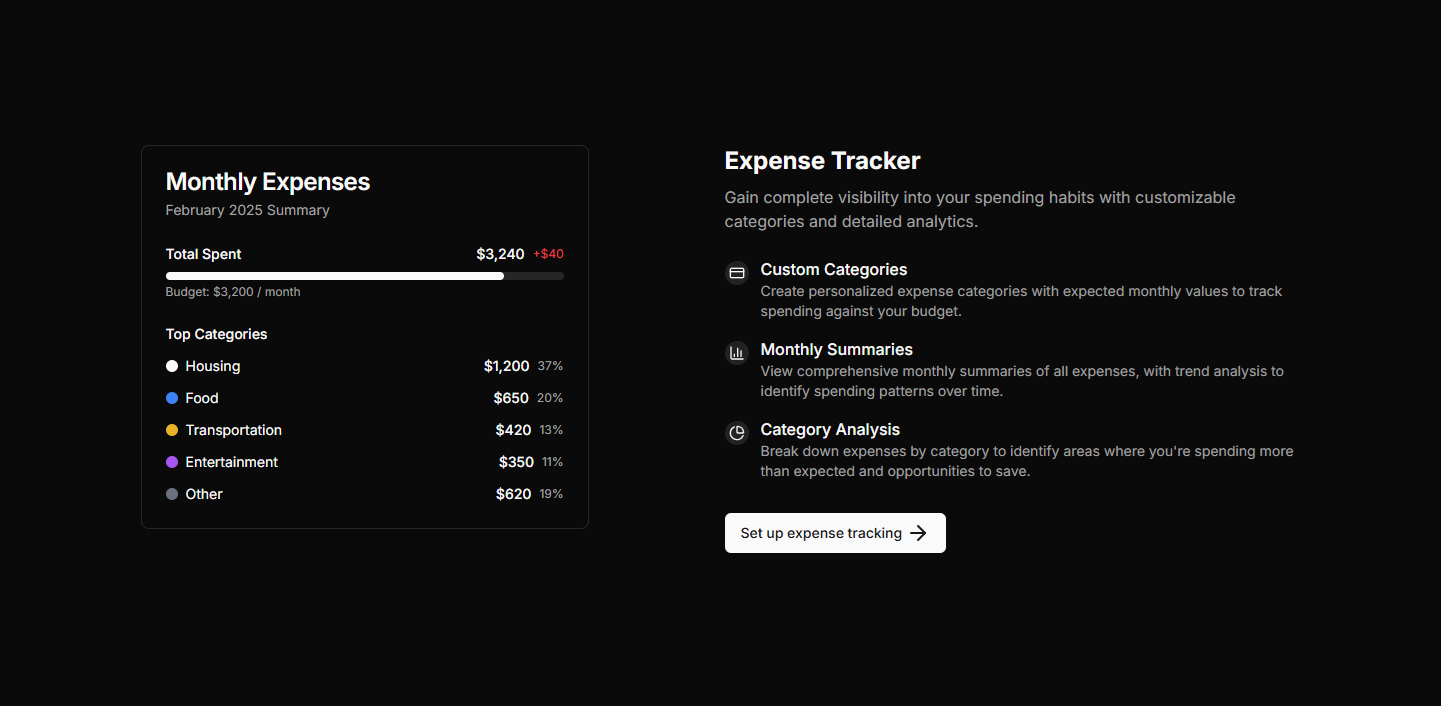Click the February 2025 Summary label
The width and height of the screenshot is (1441, 706).
(x=247, y=210)
